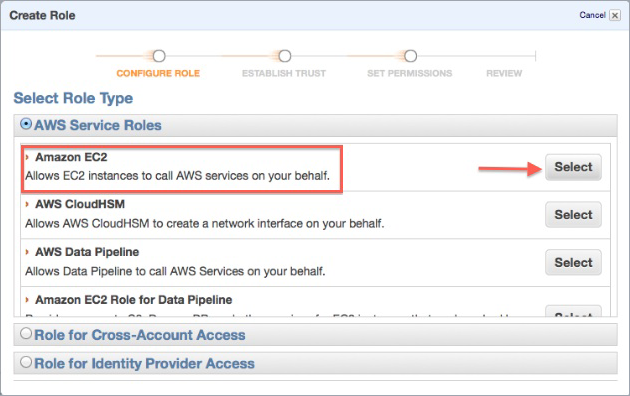
Task: Click the Amazon EC2 role title
Action: (x=71, y=157)
